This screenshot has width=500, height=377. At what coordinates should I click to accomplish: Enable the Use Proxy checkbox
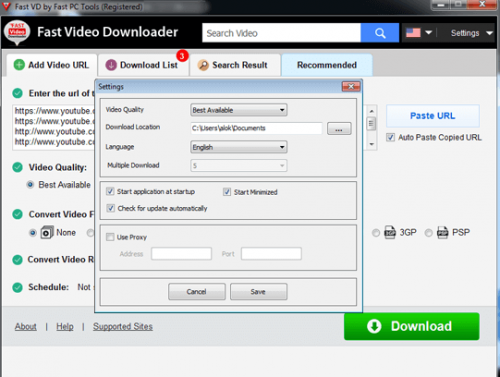110,237
